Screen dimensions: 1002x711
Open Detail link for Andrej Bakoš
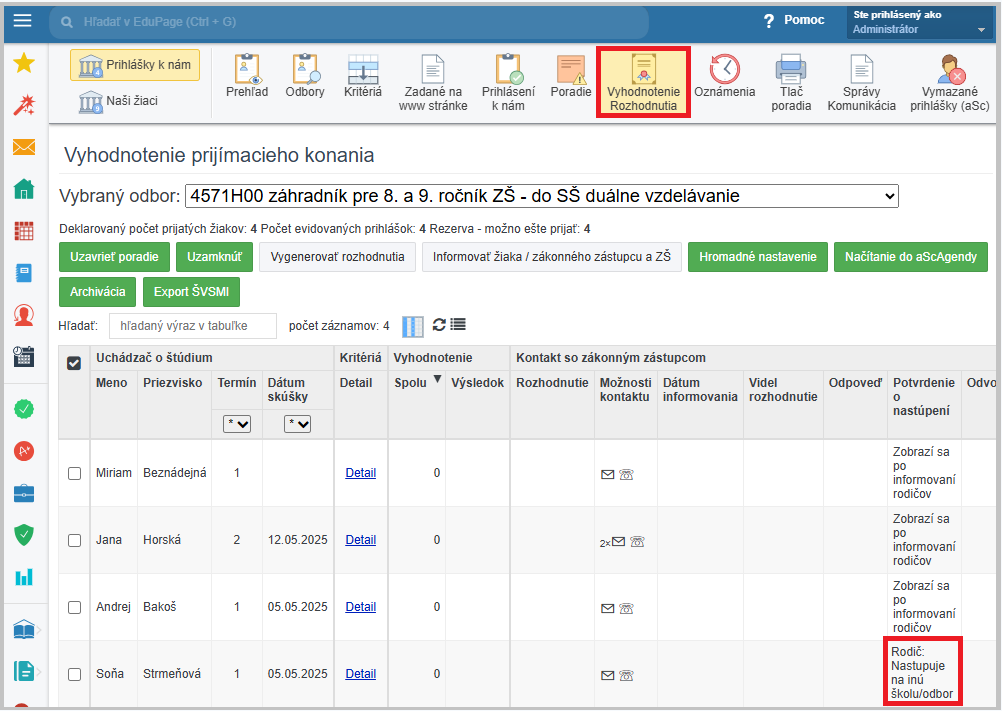coord(360,607)
